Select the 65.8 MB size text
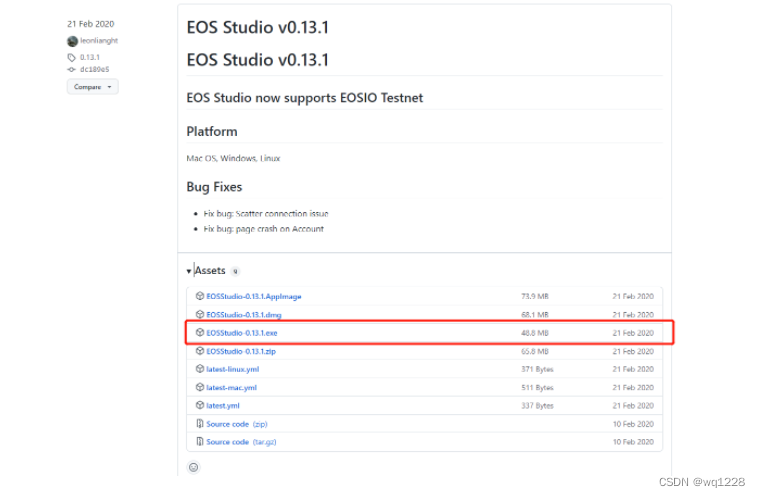This screenshot has width=760, height=497. pos(535,351)
